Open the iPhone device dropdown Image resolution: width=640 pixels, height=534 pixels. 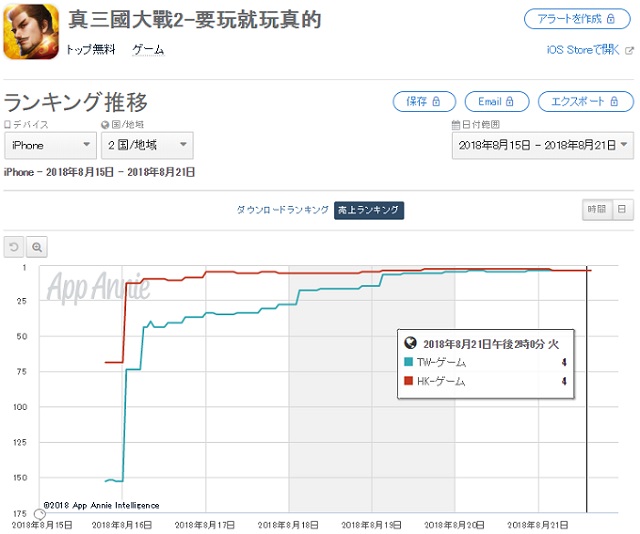[x=48, y=145]
